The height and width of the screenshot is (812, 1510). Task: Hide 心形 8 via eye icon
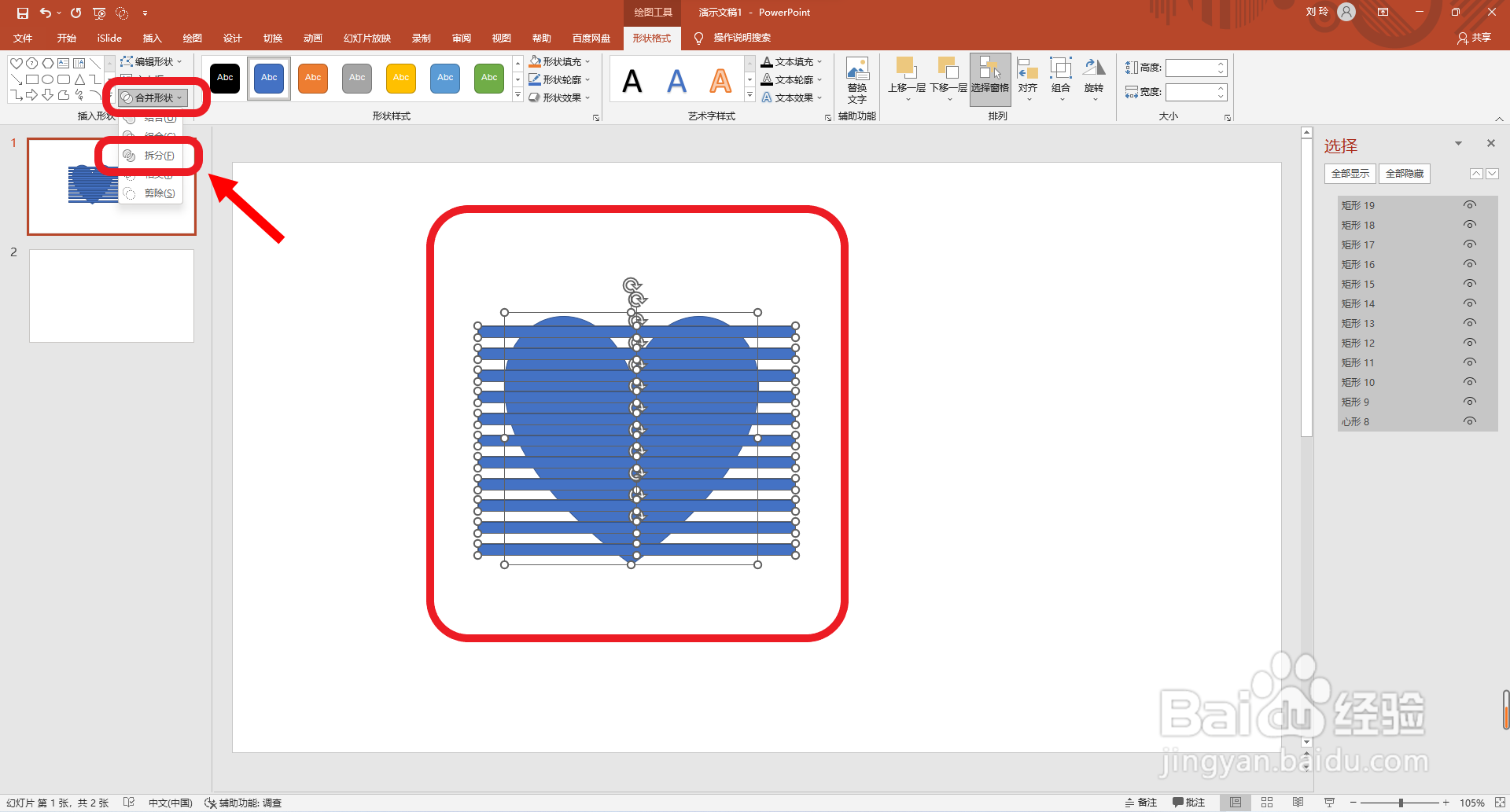[1469, 421]
